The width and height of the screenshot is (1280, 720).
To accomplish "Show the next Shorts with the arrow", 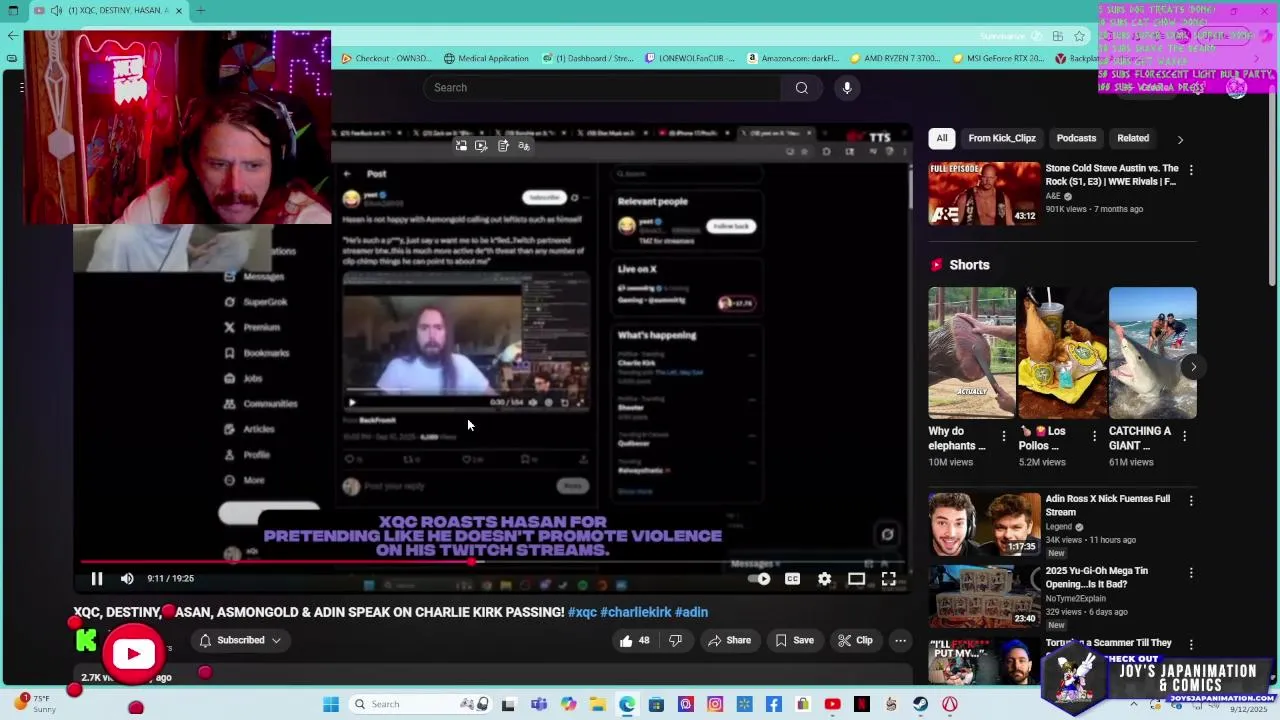I will (1193, 367).
